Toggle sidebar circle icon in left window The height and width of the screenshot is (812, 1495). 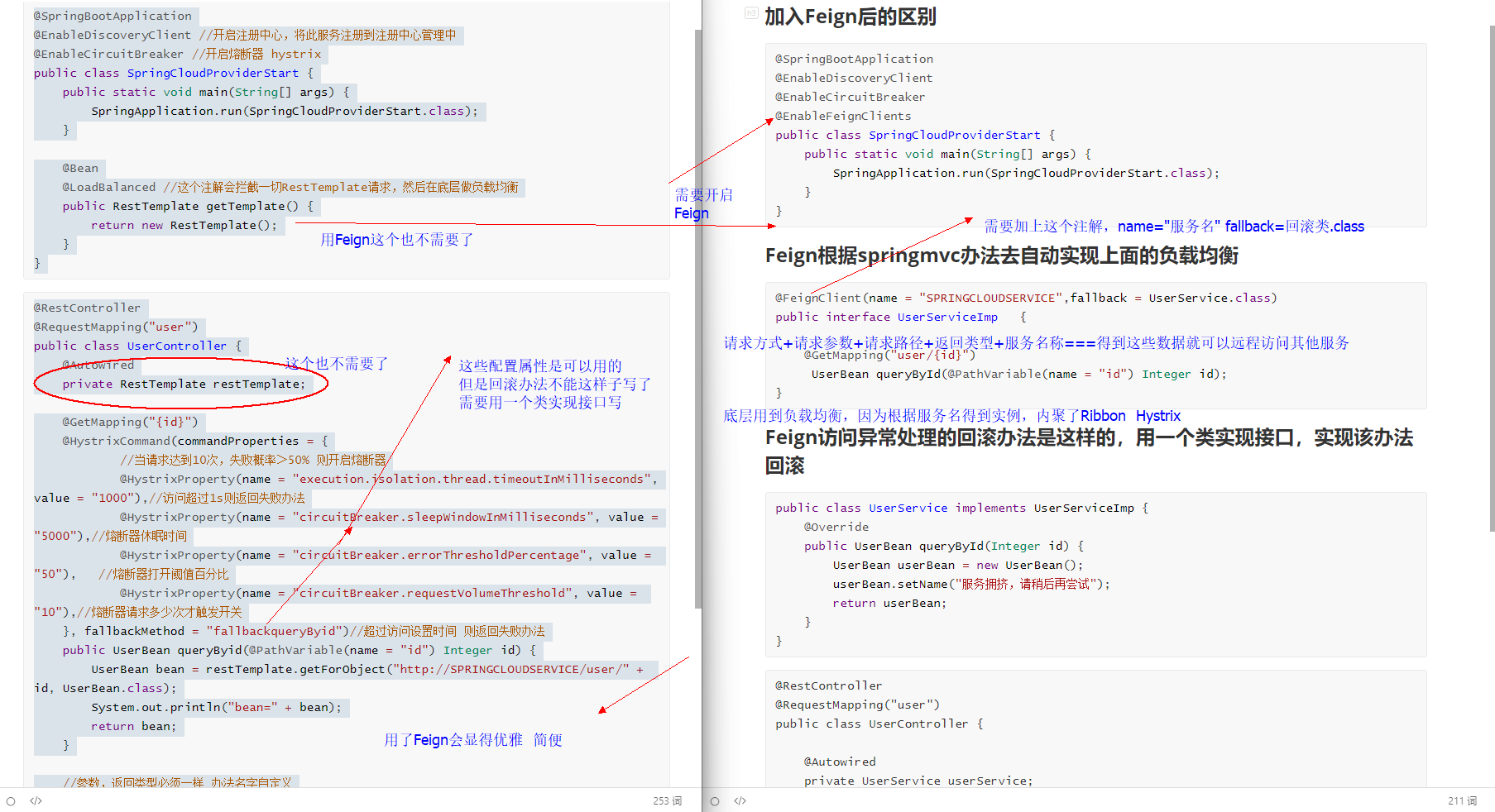point(11,800)
